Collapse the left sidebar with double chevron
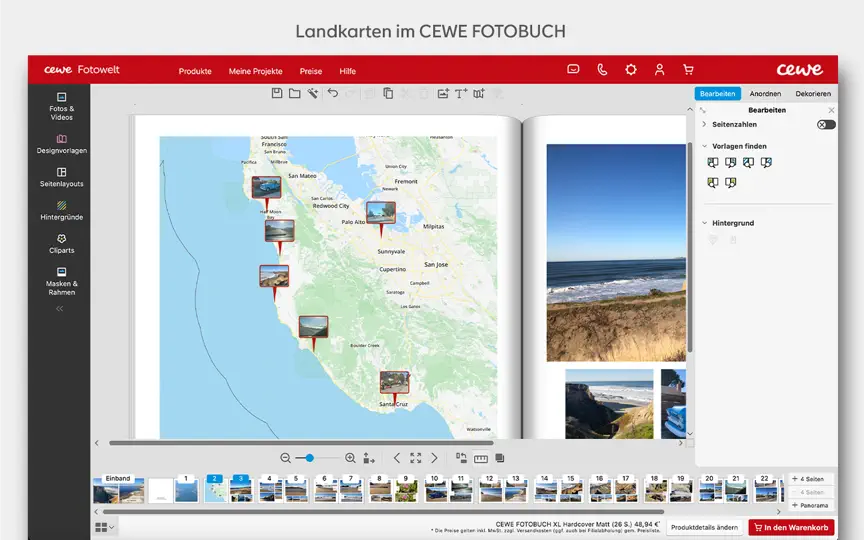Viewport: 864px width, 540px height. pyautogui.click(x=60, y=309)
